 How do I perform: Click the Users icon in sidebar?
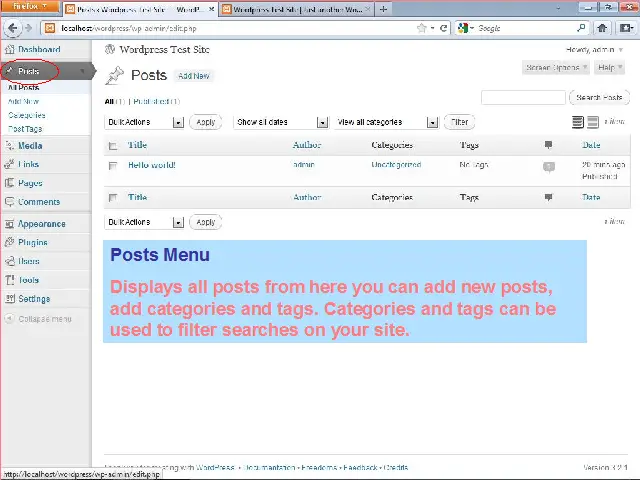click(x=9, y=261)
